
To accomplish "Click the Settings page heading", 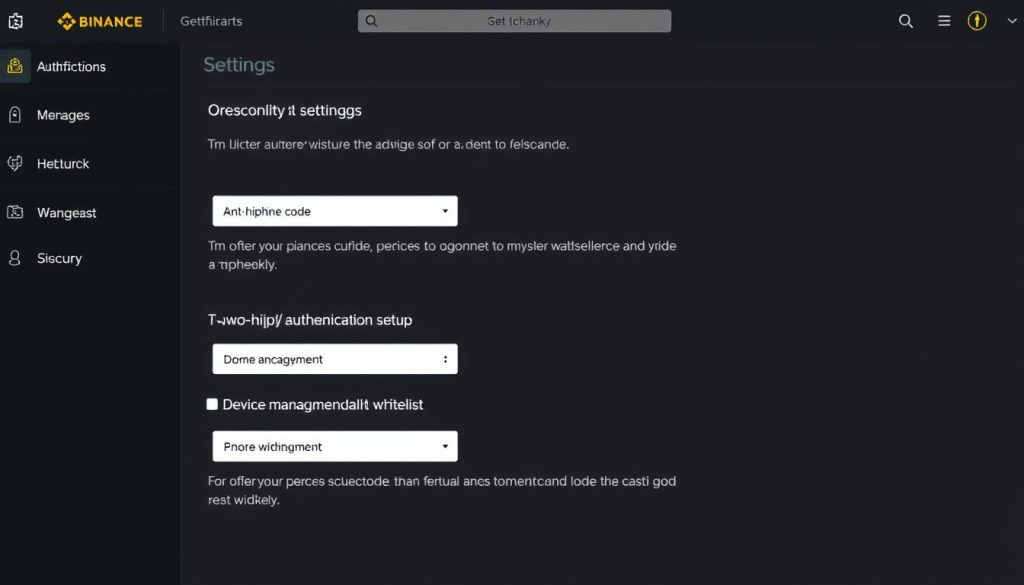I will [x=239, y=65].
